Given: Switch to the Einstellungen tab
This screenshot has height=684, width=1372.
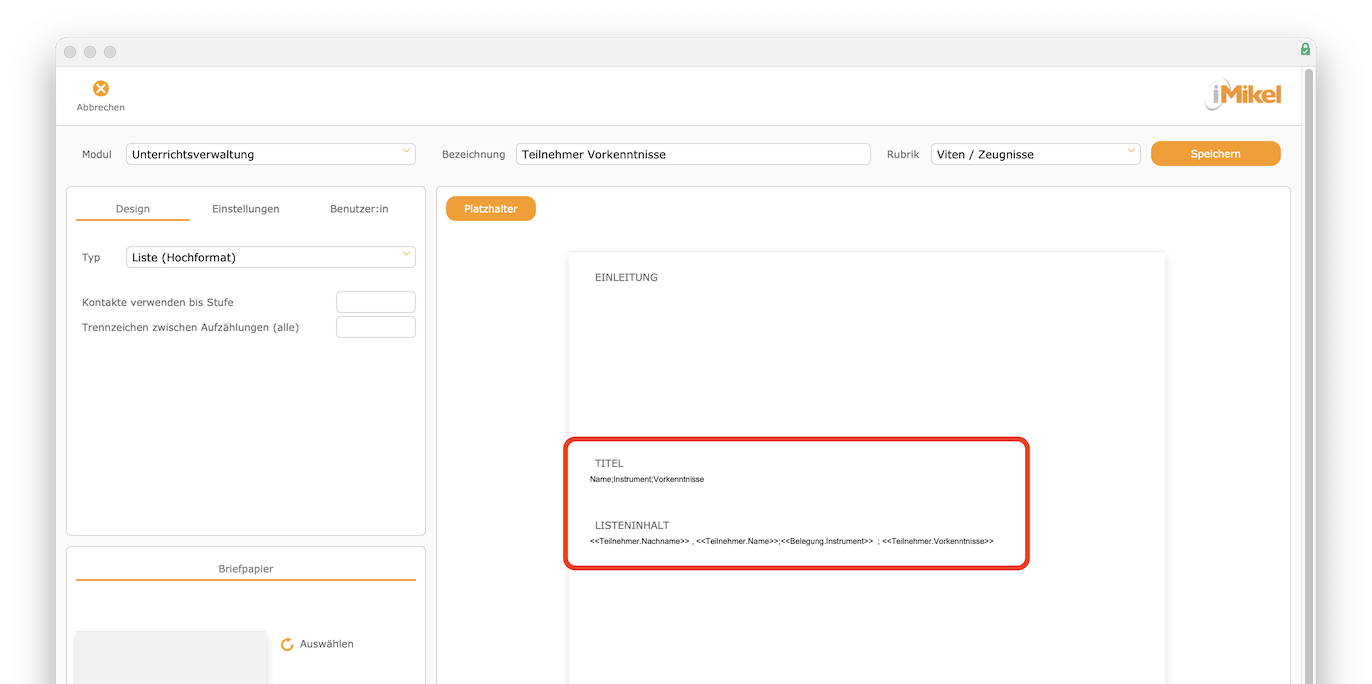Looking at the screenshot, I should (x=245, y=209).
